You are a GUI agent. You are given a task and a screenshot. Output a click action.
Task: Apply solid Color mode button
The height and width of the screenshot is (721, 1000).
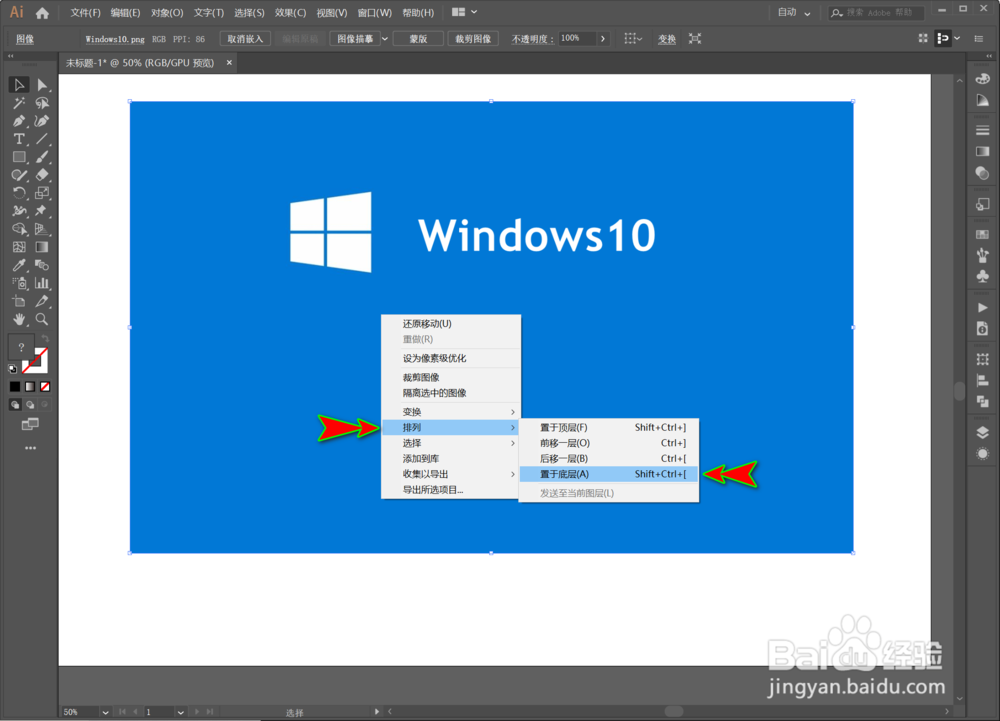click(15, 386)
